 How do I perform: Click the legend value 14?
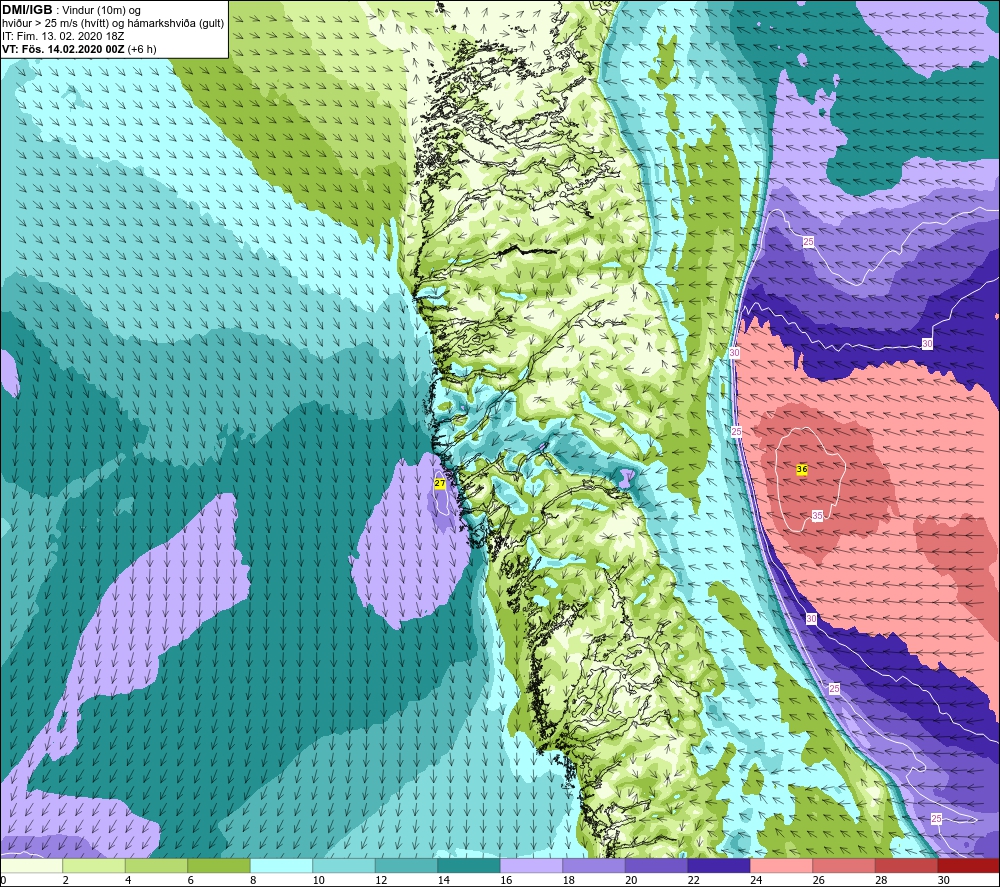tap(443, 880)
